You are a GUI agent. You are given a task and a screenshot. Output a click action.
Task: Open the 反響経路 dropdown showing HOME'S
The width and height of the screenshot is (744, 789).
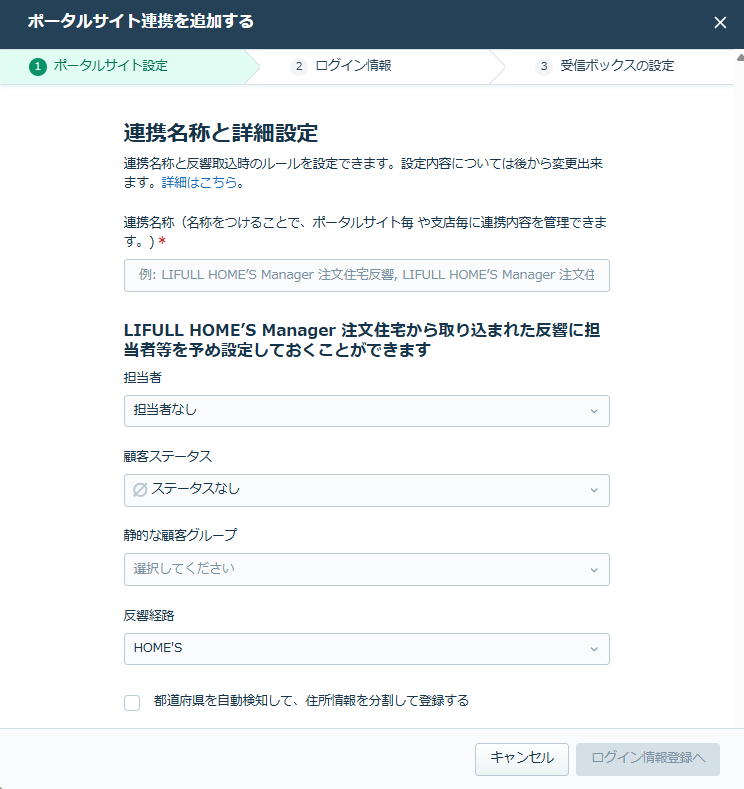pyautogui.click(x=367, y=649)
